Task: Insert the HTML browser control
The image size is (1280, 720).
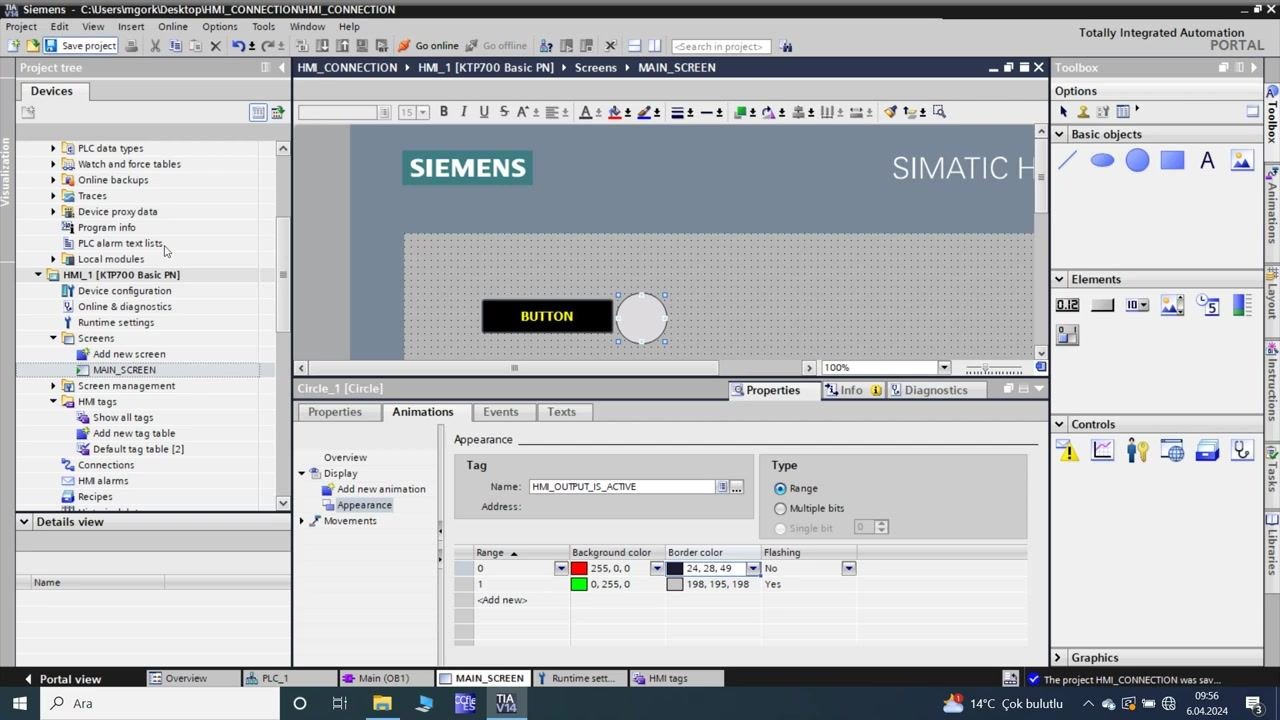Action: pos(1172,451)
